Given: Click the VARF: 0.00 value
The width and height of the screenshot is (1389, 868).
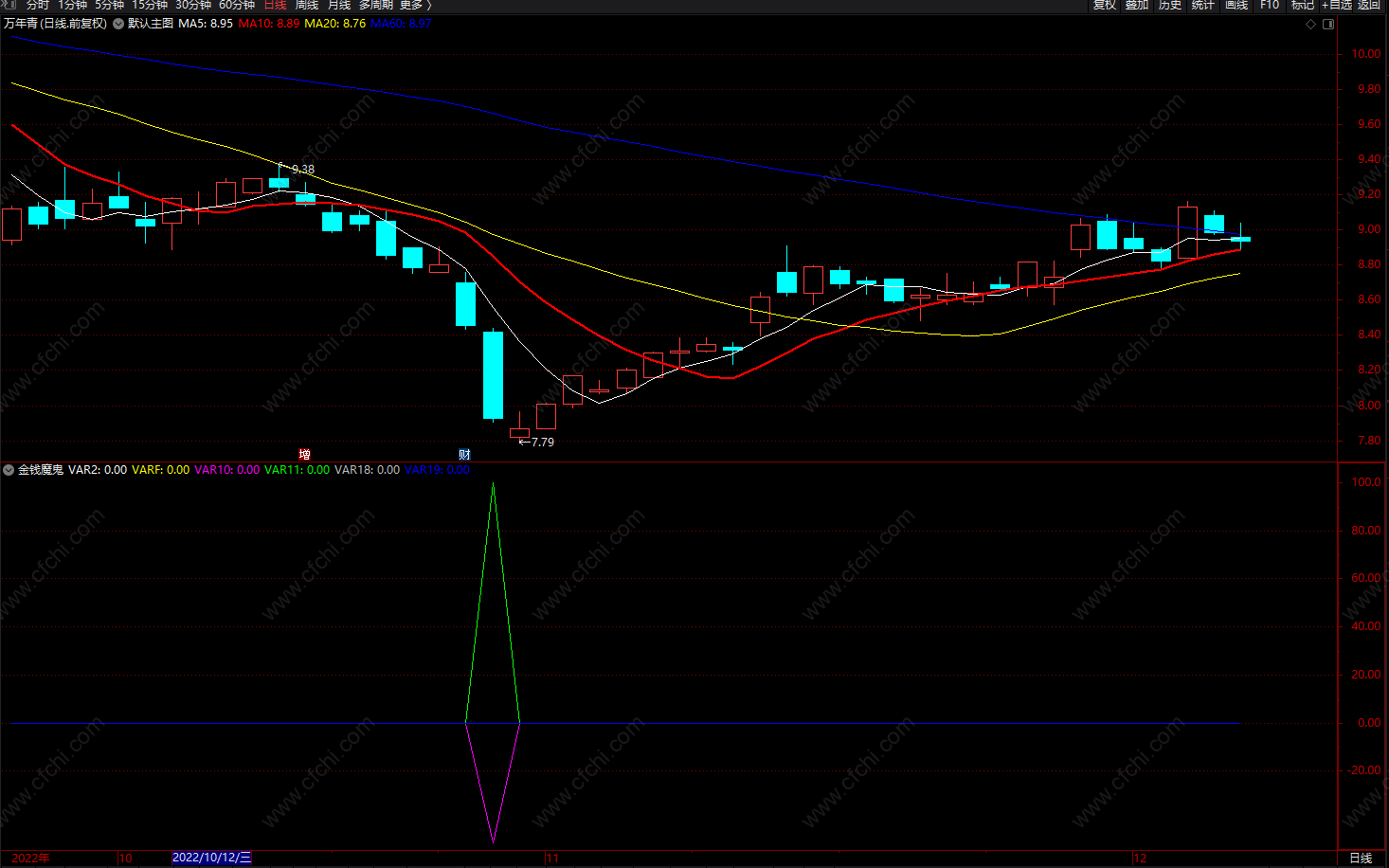Looking at the screenshot, I should coord(160,470).
